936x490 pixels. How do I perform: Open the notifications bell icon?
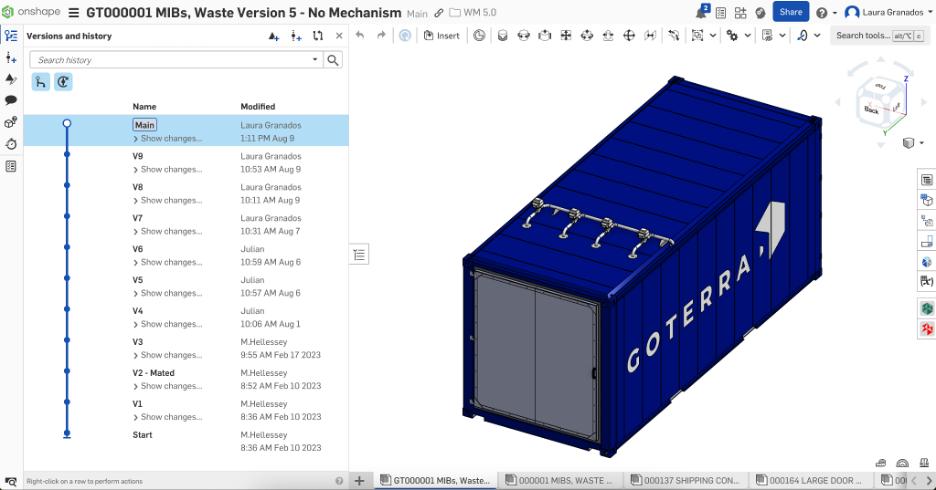(703, 12)
